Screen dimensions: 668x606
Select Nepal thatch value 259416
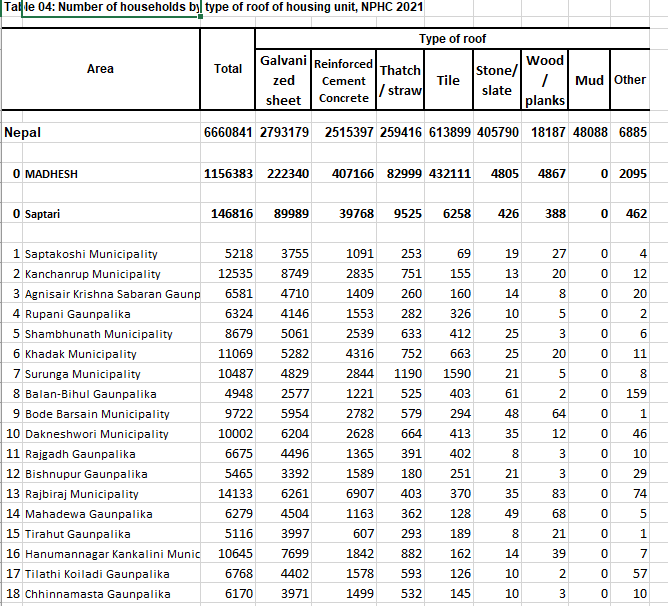pyautogui.click(x=400, y=133)
